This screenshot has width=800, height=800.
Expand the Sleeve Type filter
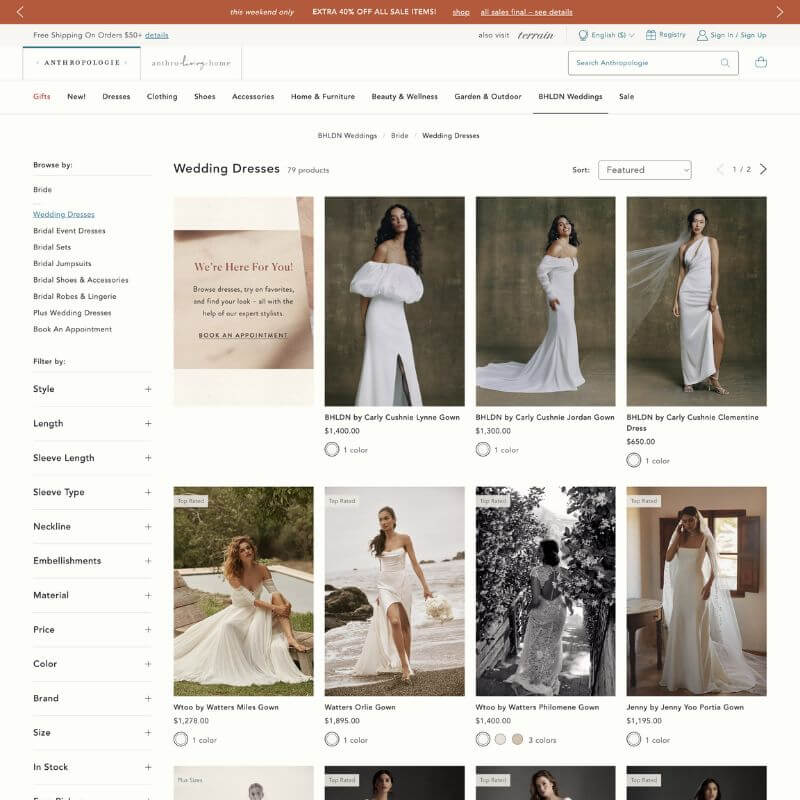[92, 492]
